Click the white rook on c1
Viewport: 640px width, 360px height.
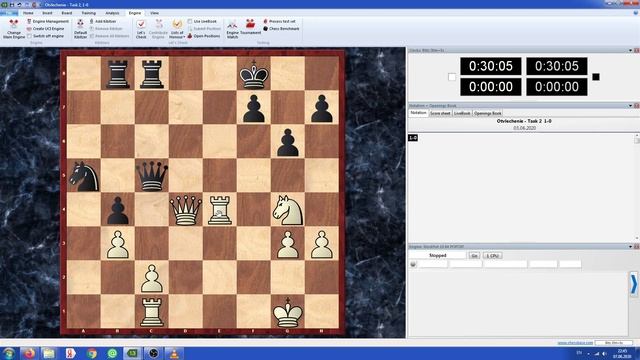(x=152, y=312)
